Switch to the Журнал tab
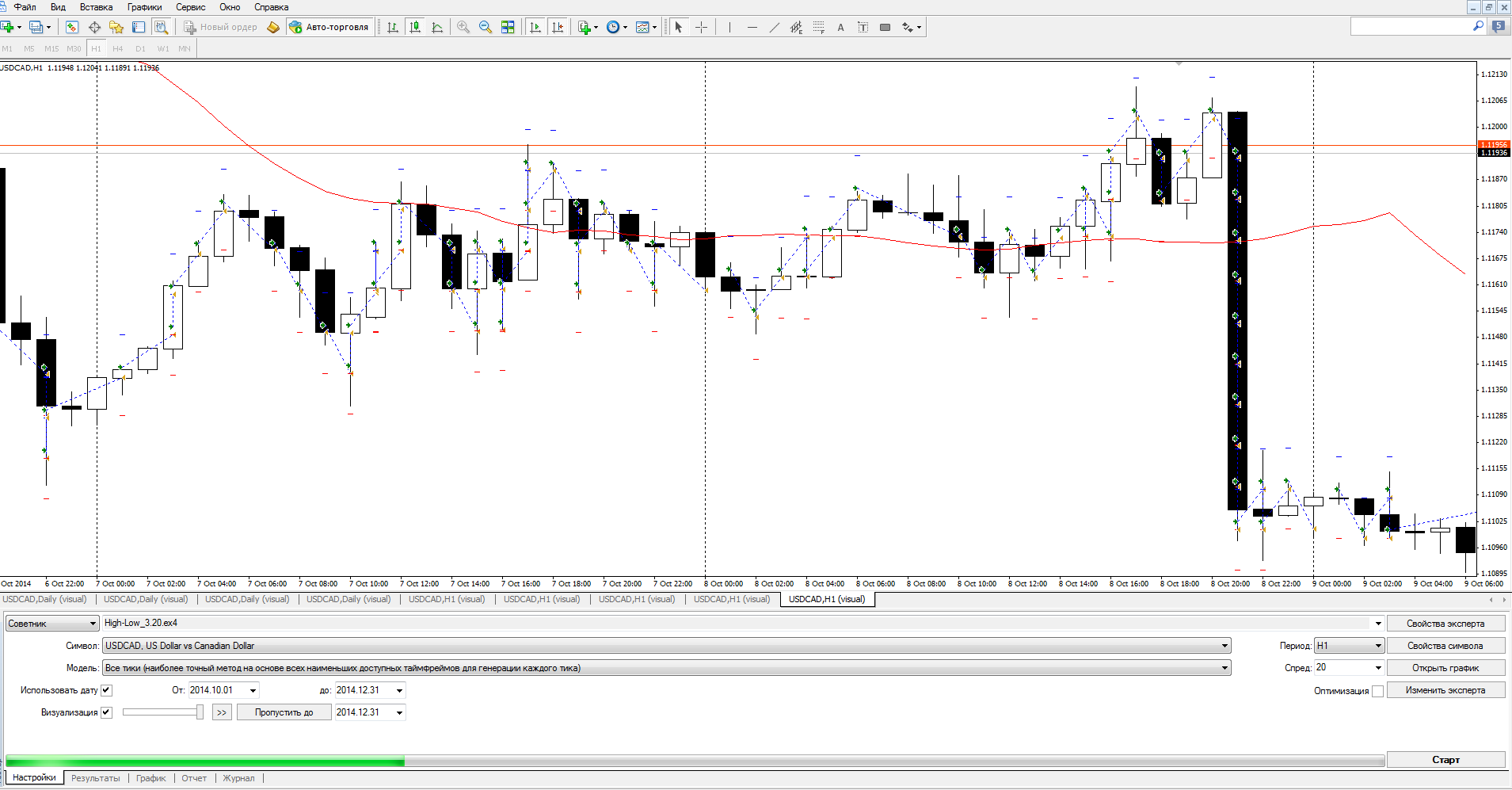Screen dimensions: 1512x790 tap(238, 778)
